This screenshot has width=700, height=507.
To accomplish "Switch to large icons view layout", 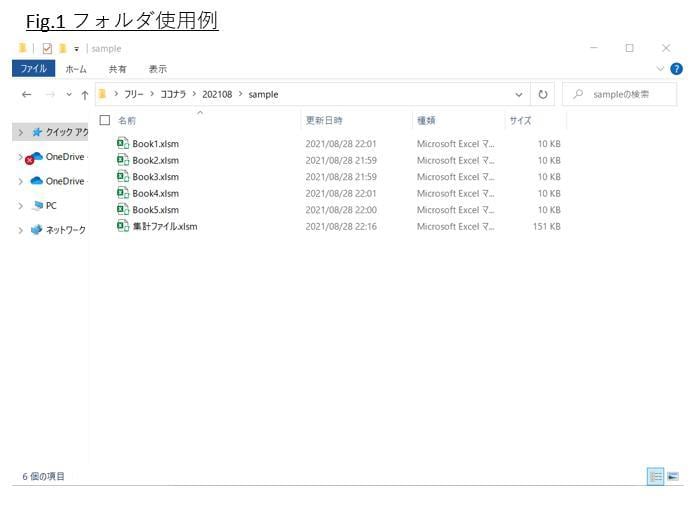I will pos(673,476).
